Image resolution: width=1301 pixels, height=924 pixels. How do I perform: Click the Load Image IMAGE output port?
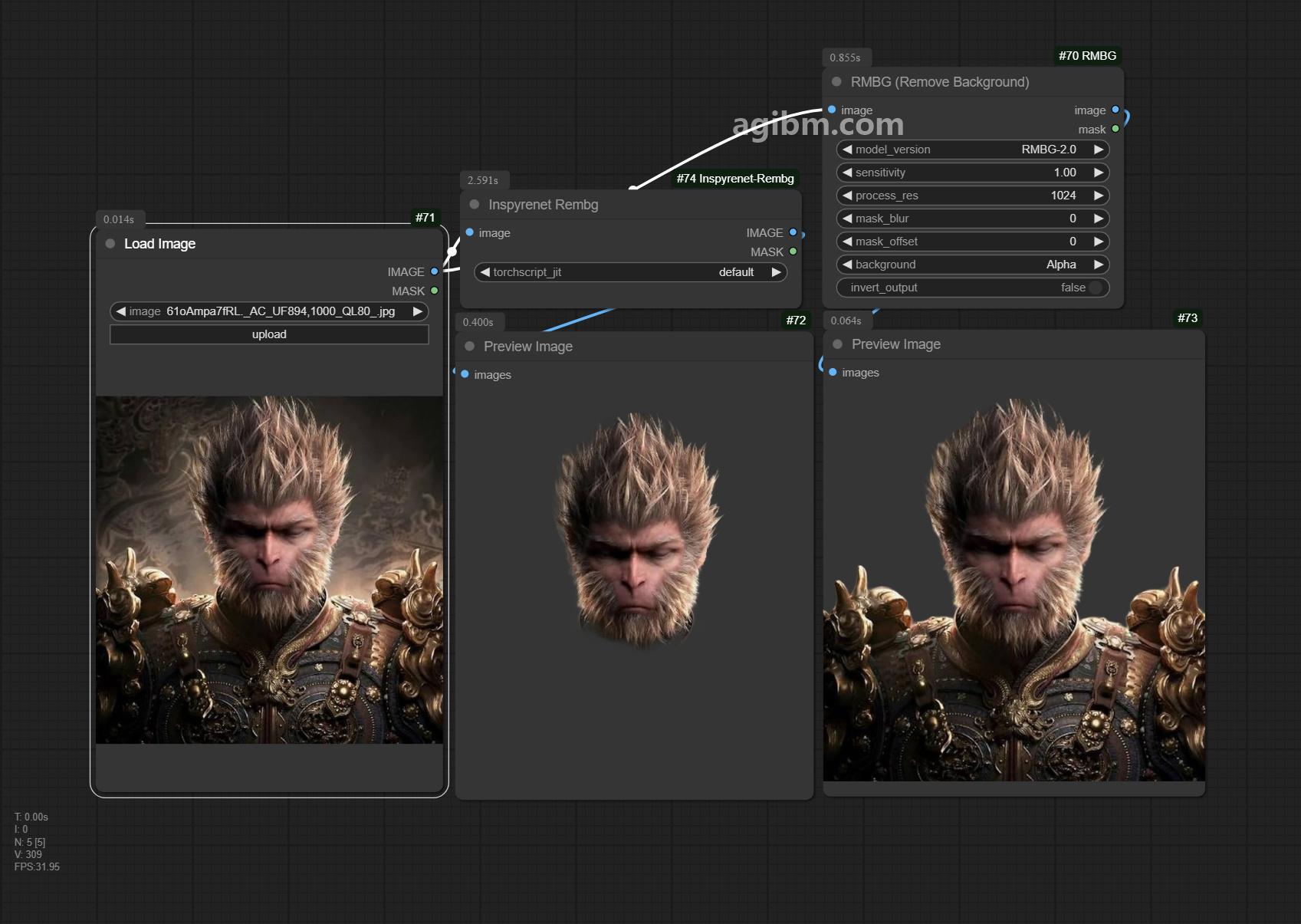[435, 271]
